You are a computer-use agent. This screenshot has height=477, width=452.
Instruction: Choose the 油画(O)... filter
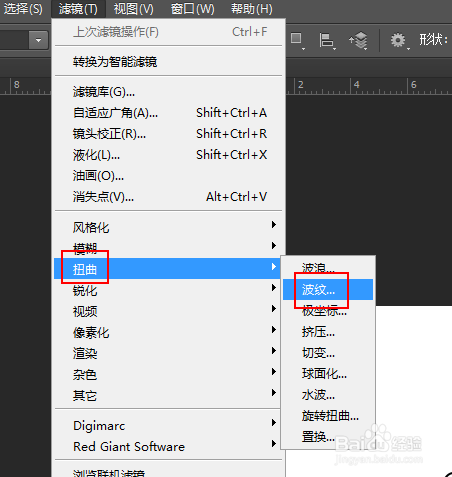click(x=168, y=176)
